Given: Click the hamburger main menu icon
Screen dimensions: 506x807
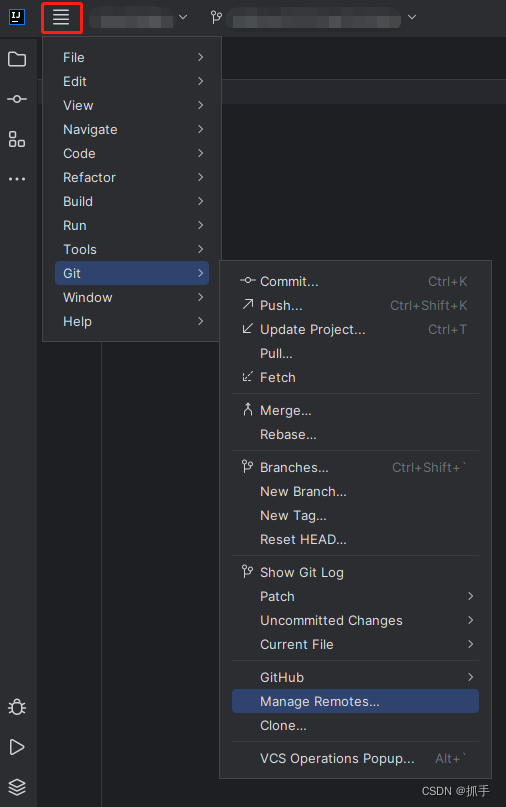Looking at the screenshot, I should click(x=61, y=17).
